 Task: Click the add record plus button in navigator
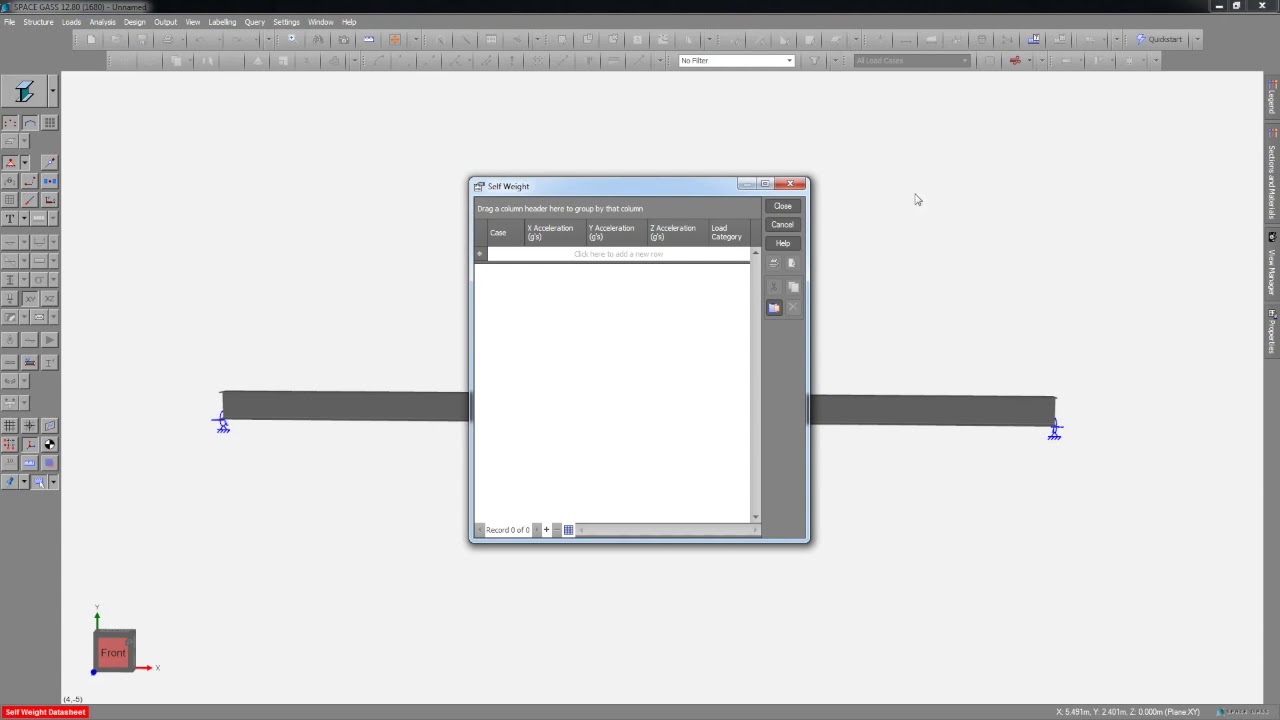(546, 530)
